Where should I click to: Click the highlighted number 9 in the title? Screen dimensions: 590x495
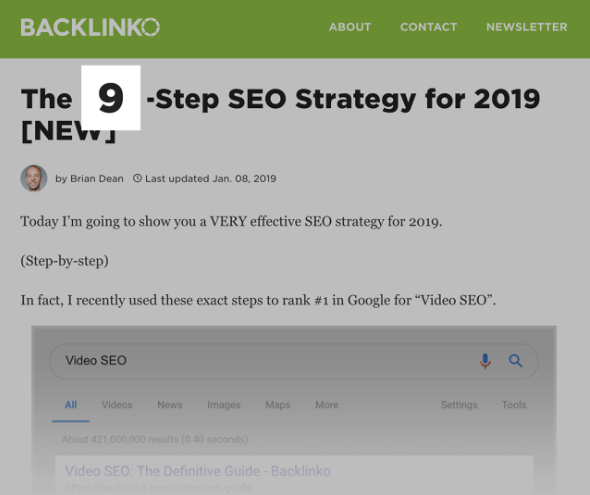pos(111,98)
